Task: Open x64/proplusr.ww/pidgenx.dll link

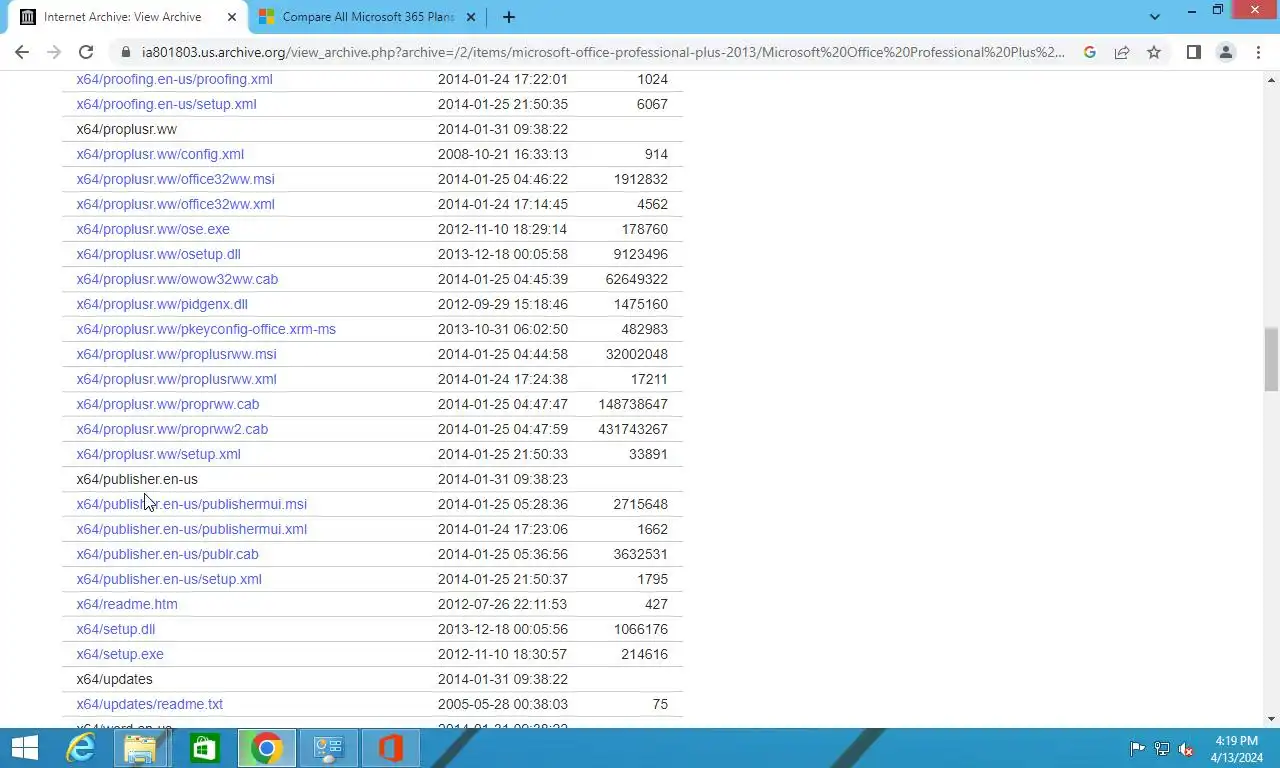Action: (162, 304)
